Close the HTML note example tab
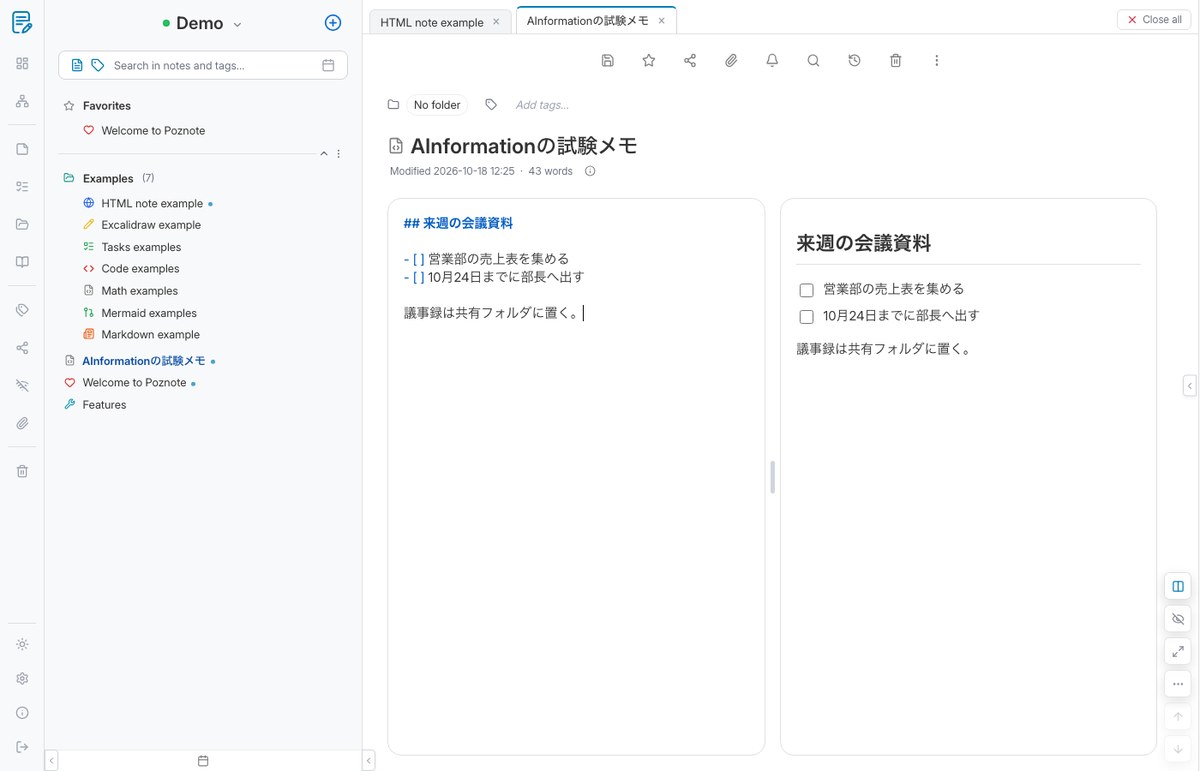The image size is (1200, 771). pyautogui.click(x=496, y=22)
